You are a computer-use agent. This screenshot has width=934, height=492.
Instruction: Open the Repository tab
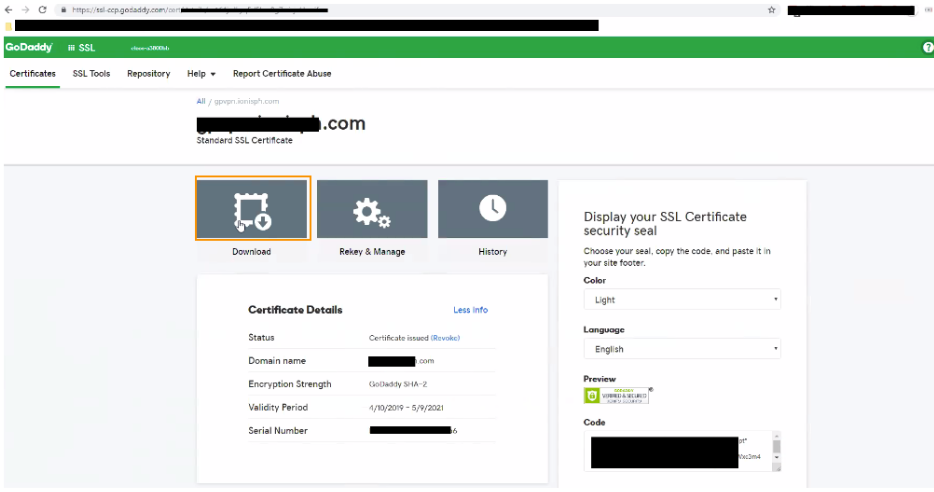coord(148,74)
